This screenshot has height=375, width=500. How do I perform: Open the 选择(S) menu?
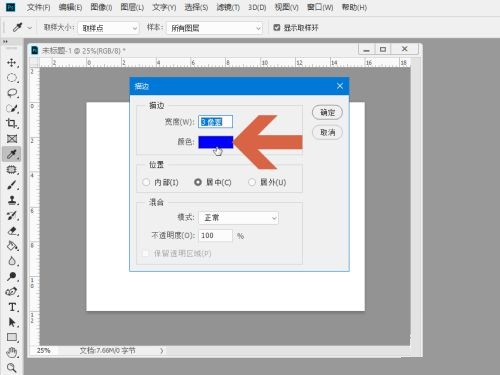(x=196, y=7)
